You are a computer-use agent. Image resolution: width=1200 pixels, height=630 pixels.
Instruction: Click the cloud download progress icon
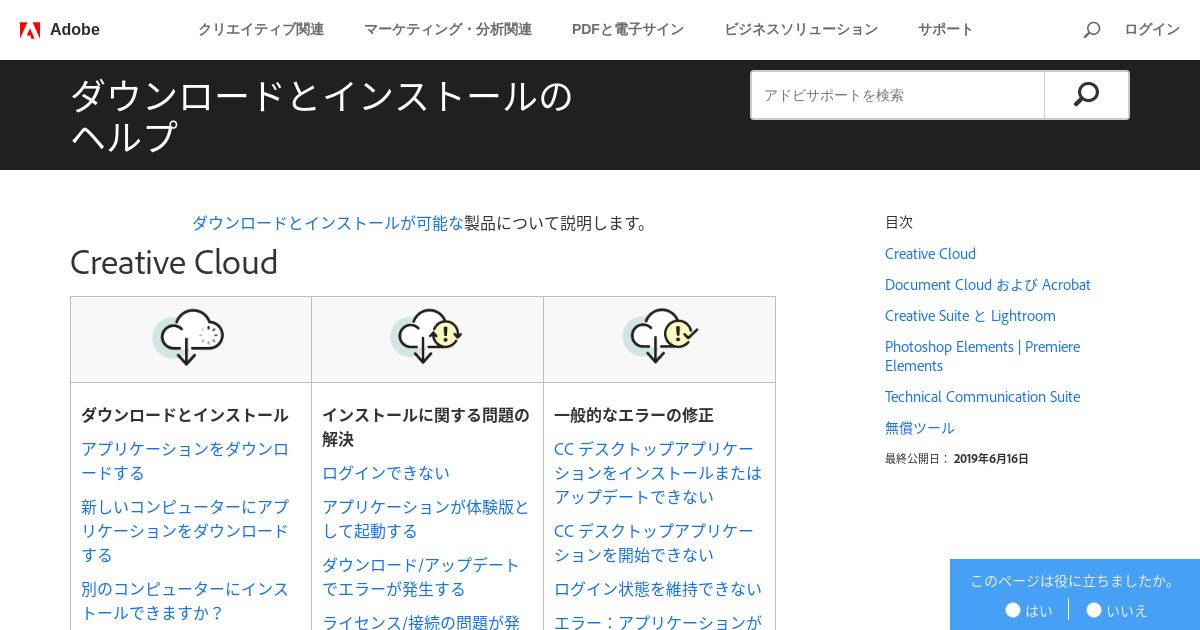[187, 337]
